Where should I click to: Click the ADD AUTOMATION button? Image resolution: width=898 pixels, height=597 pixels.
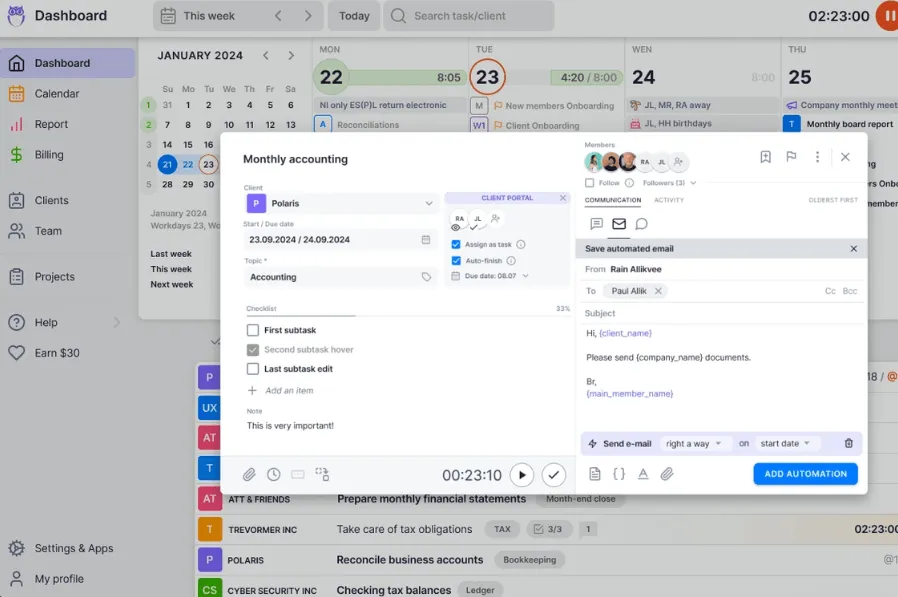tap(805, 474)
